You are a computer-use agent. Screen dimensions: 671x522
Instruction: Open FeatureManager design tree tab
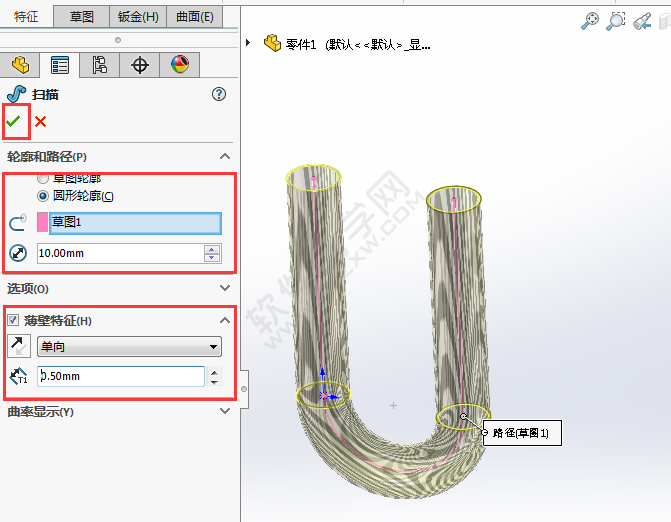pos(20,65)
